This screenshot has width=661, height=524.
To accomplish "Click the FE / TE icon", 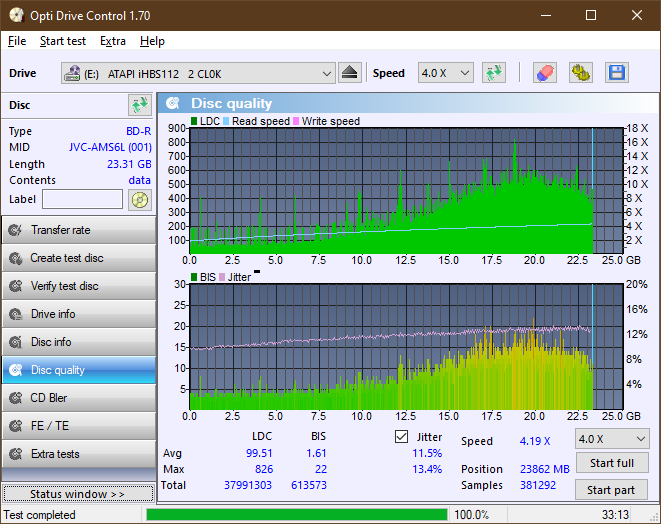I will point(16,426).
